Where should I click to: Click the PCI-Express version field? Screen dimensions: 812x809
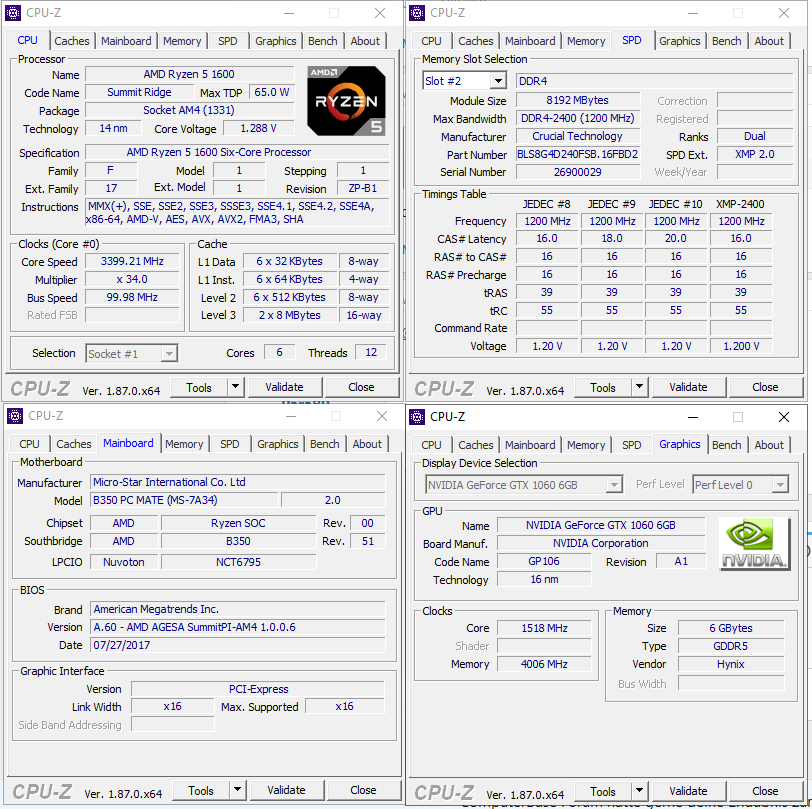point(258,689)
